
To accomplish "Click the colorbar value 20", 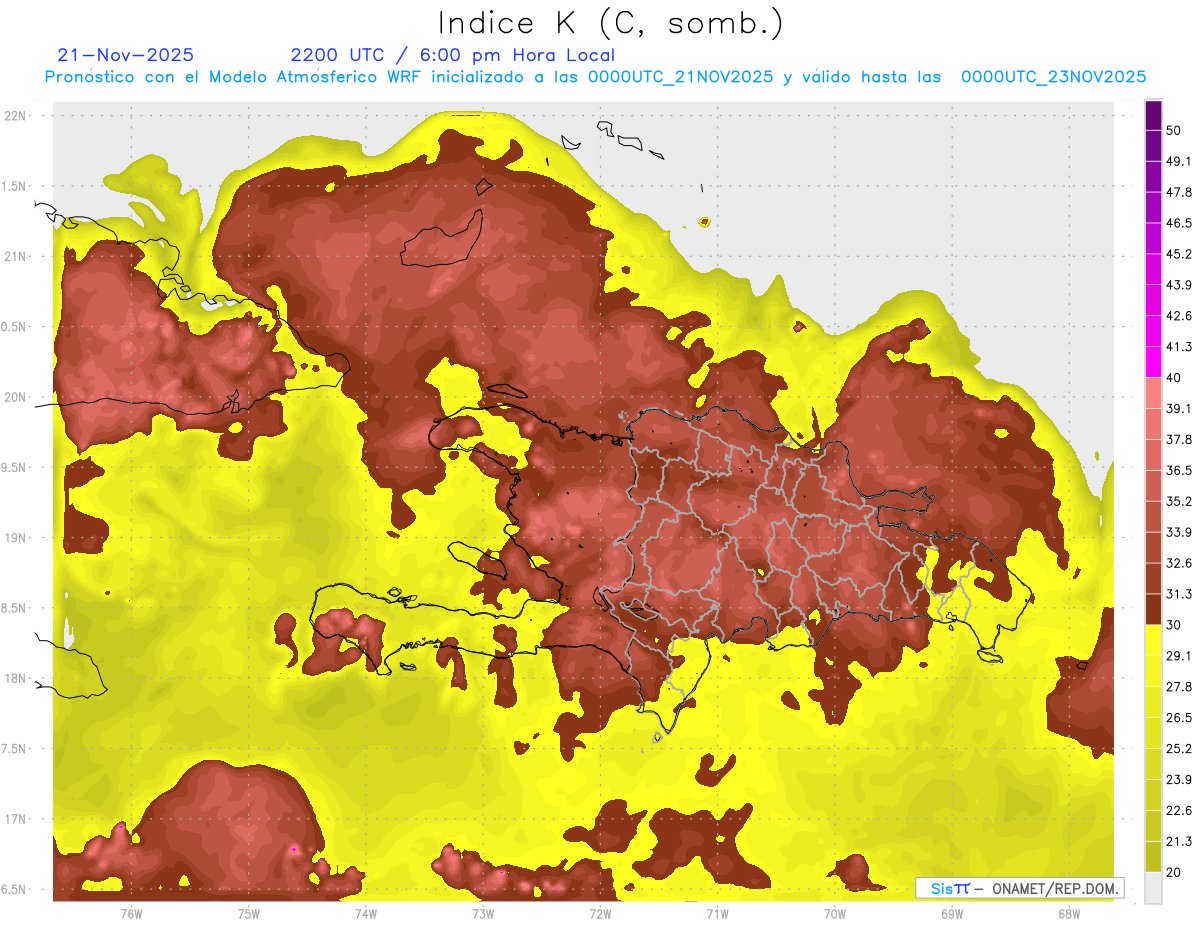I will (x=1175, y=872).
